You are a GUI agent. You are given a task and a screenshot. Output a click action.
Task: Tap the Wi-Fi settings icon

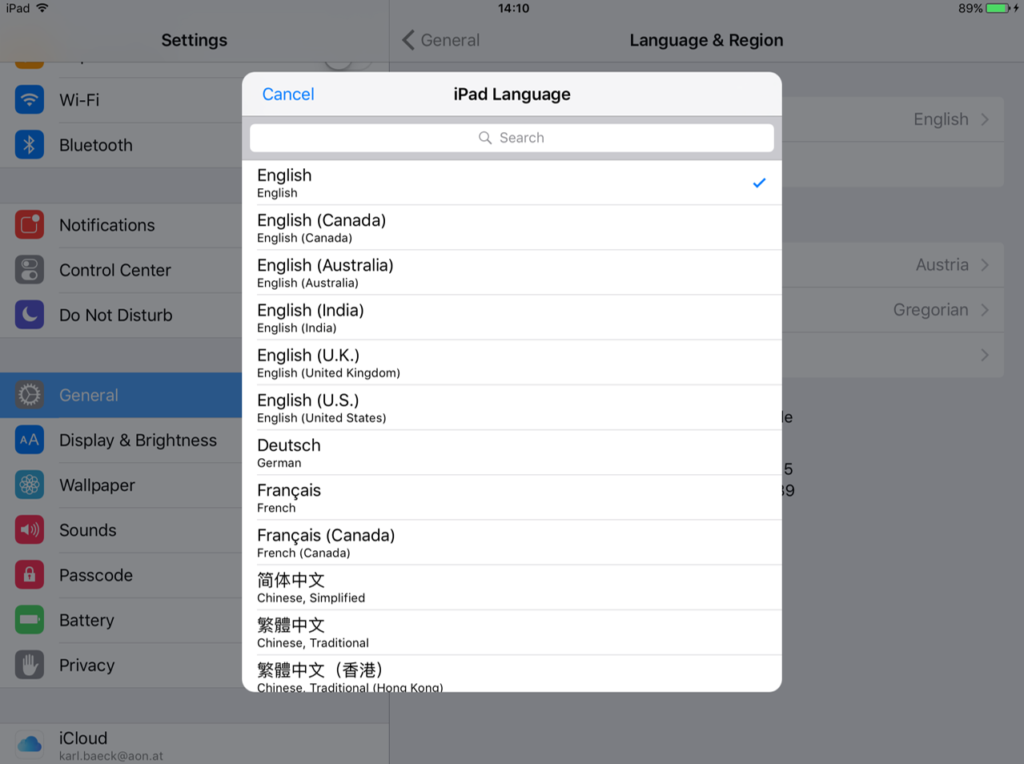click(x=29, y=100)
